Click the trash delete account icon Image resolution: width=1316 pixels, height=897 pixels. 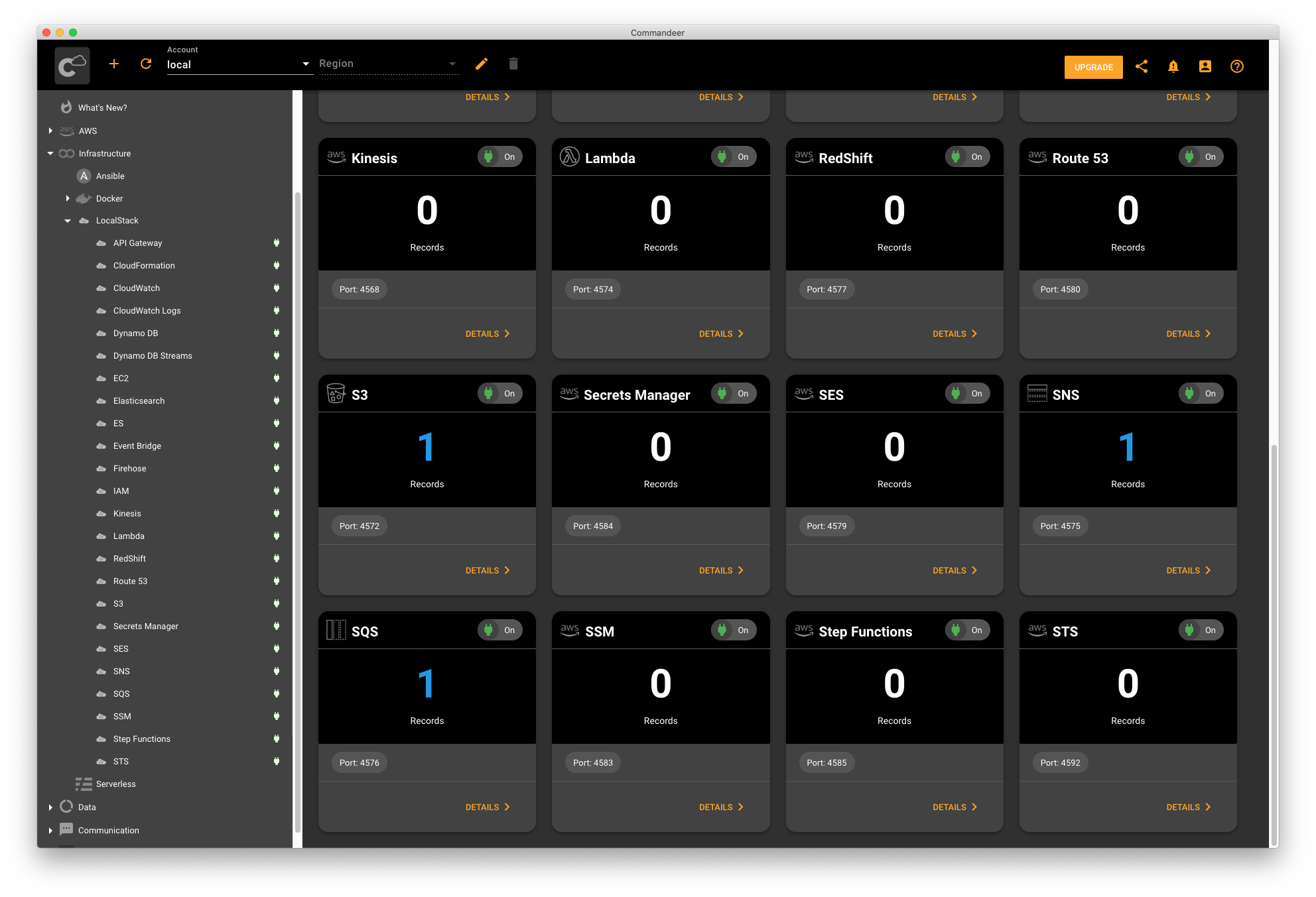[x=513, y=64]
